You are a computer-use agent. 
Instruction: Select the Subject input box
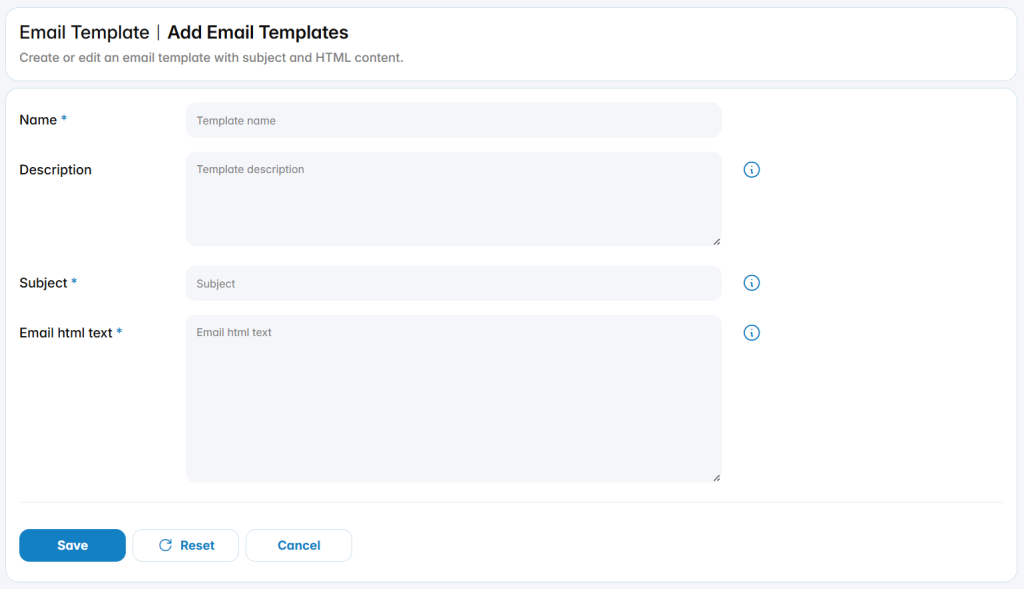[453, 283]
